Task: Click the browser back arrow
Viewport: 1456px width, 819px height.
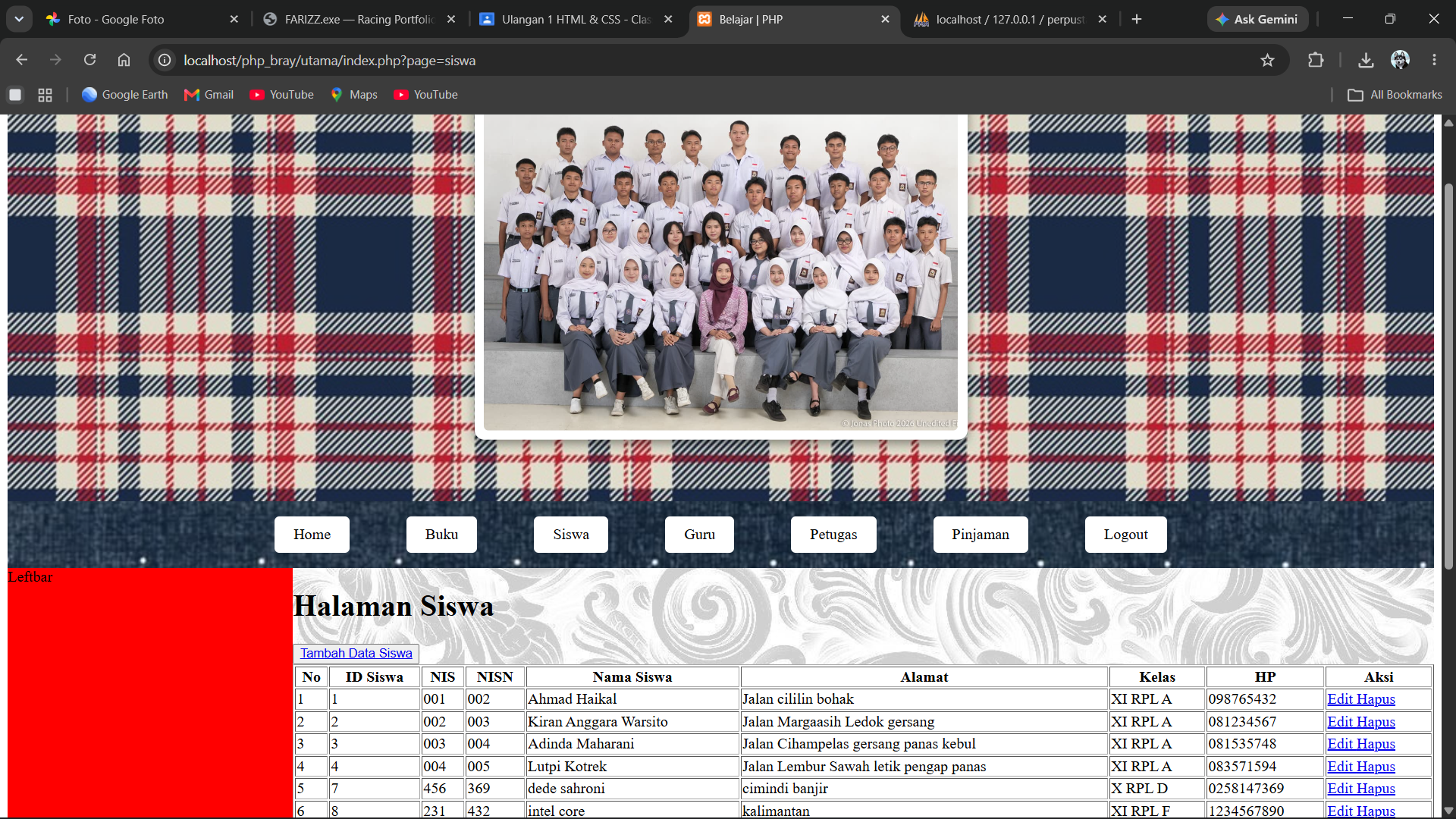Action: click(21, 60)
